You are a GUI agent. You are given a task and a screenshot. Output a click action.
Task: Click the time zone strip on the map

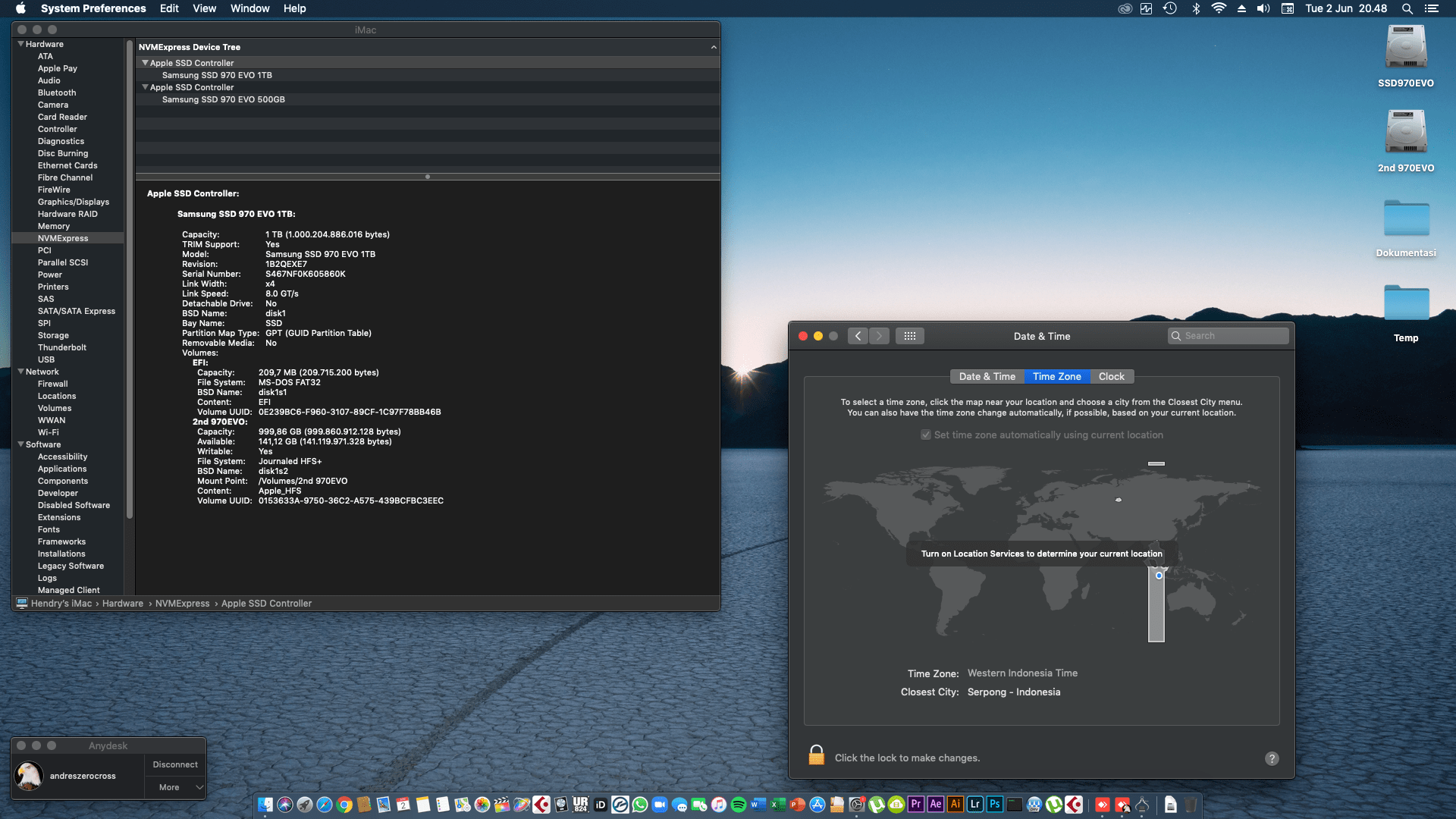point(1156,607)
